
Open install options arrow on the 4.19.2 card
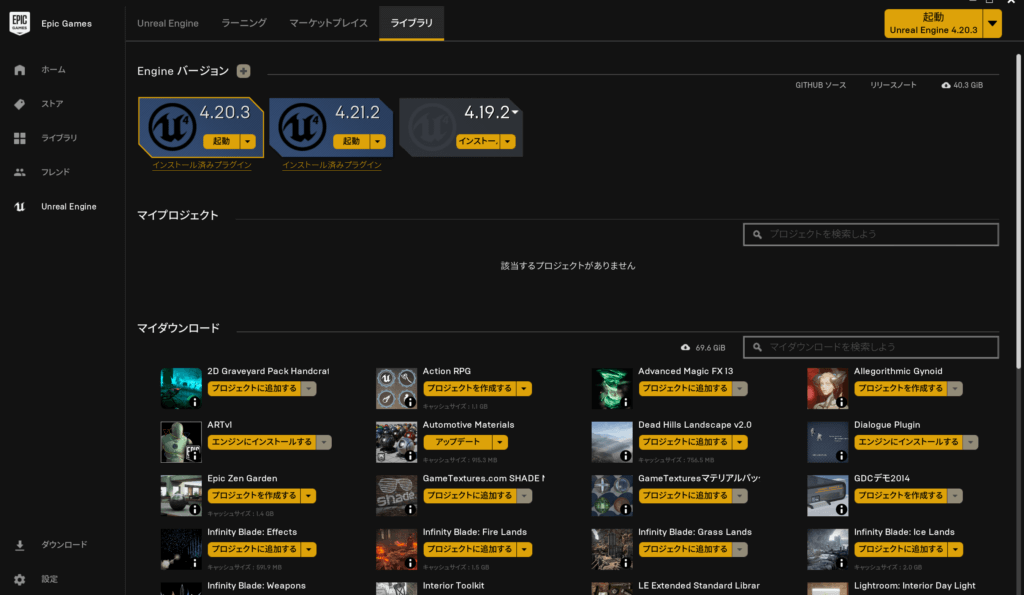click(x=507, y=142)
